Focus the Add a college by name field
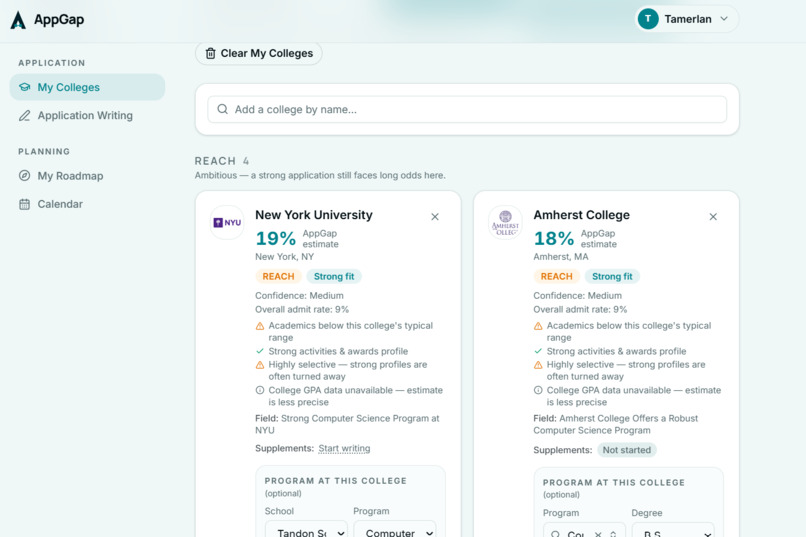Image resolution: width=806 pixels, height=537 pixels. 467,109
